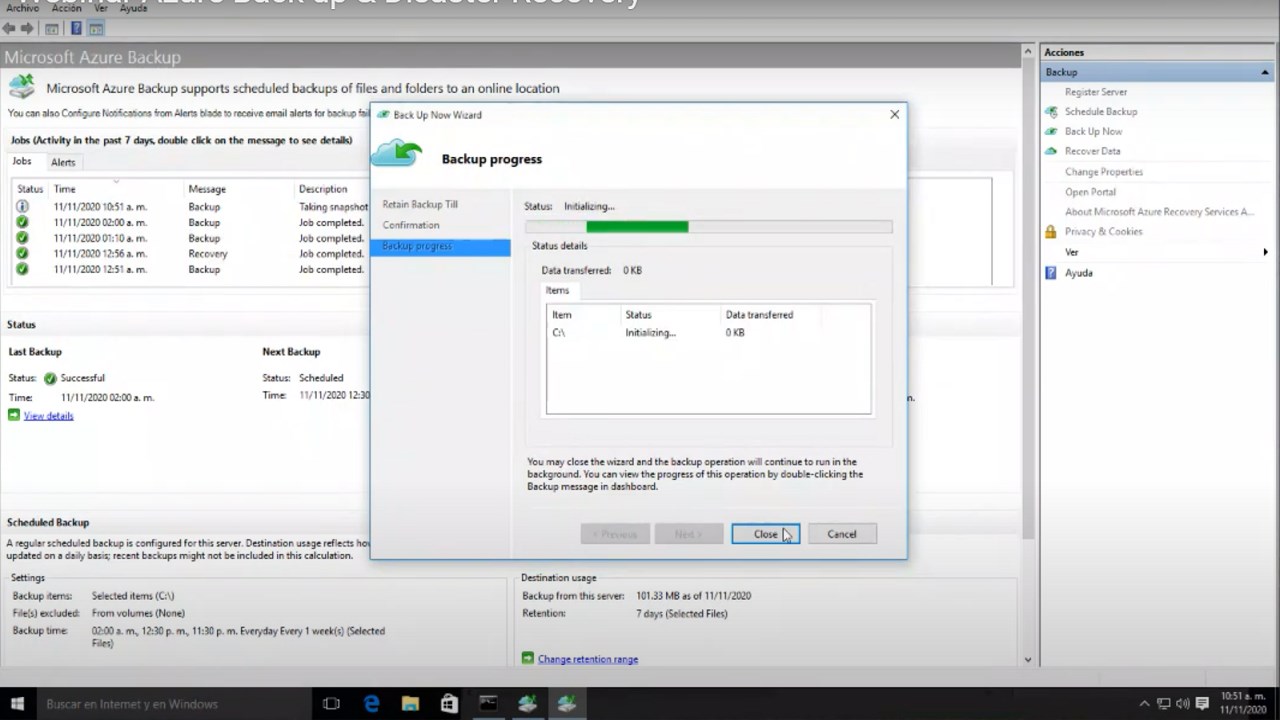
Task: Expand the Ver submenu arrow in Acciones
Action: (x=1265, y=252)
